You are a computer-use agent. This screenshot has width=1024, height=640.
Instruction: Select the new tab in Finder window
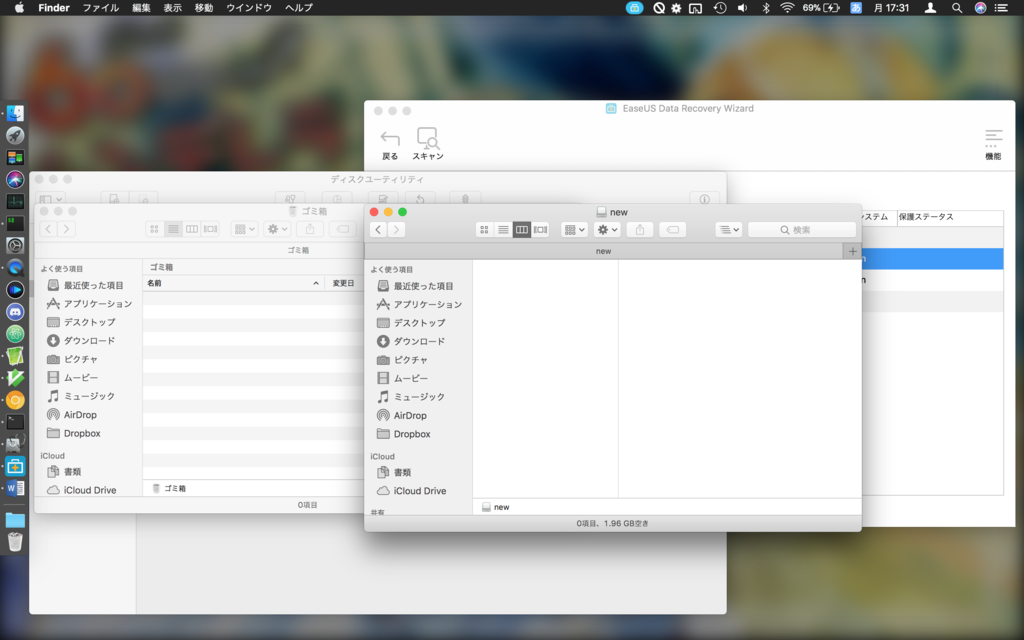point(603,251)
